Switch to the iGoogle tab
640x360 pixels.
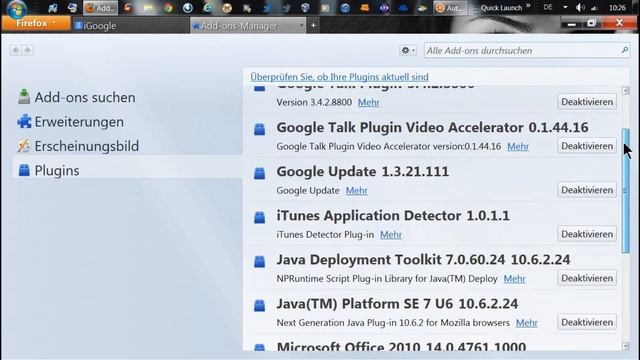pos(131,26)
